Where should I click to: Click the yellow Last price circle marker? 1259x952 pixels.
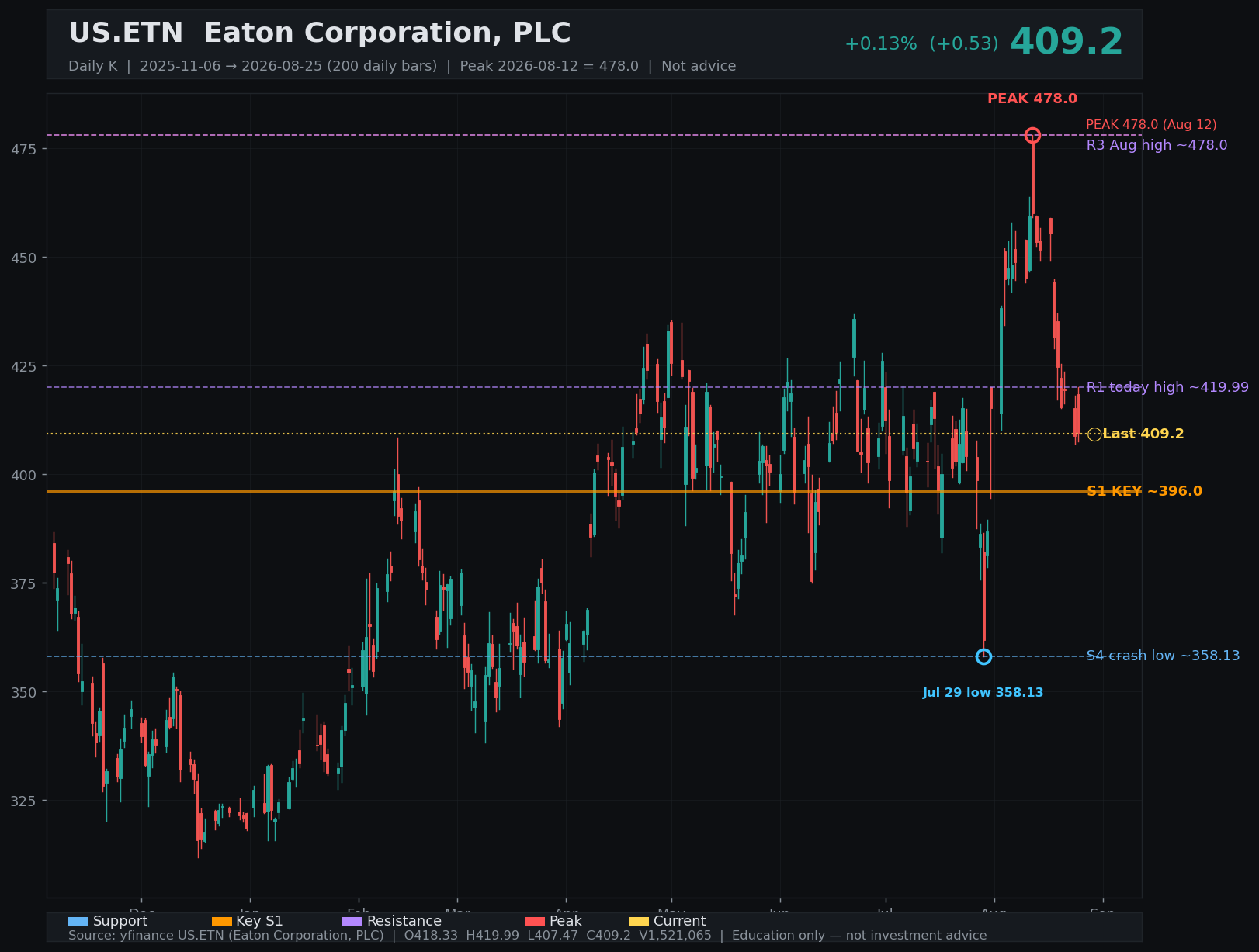[1094, 434]
